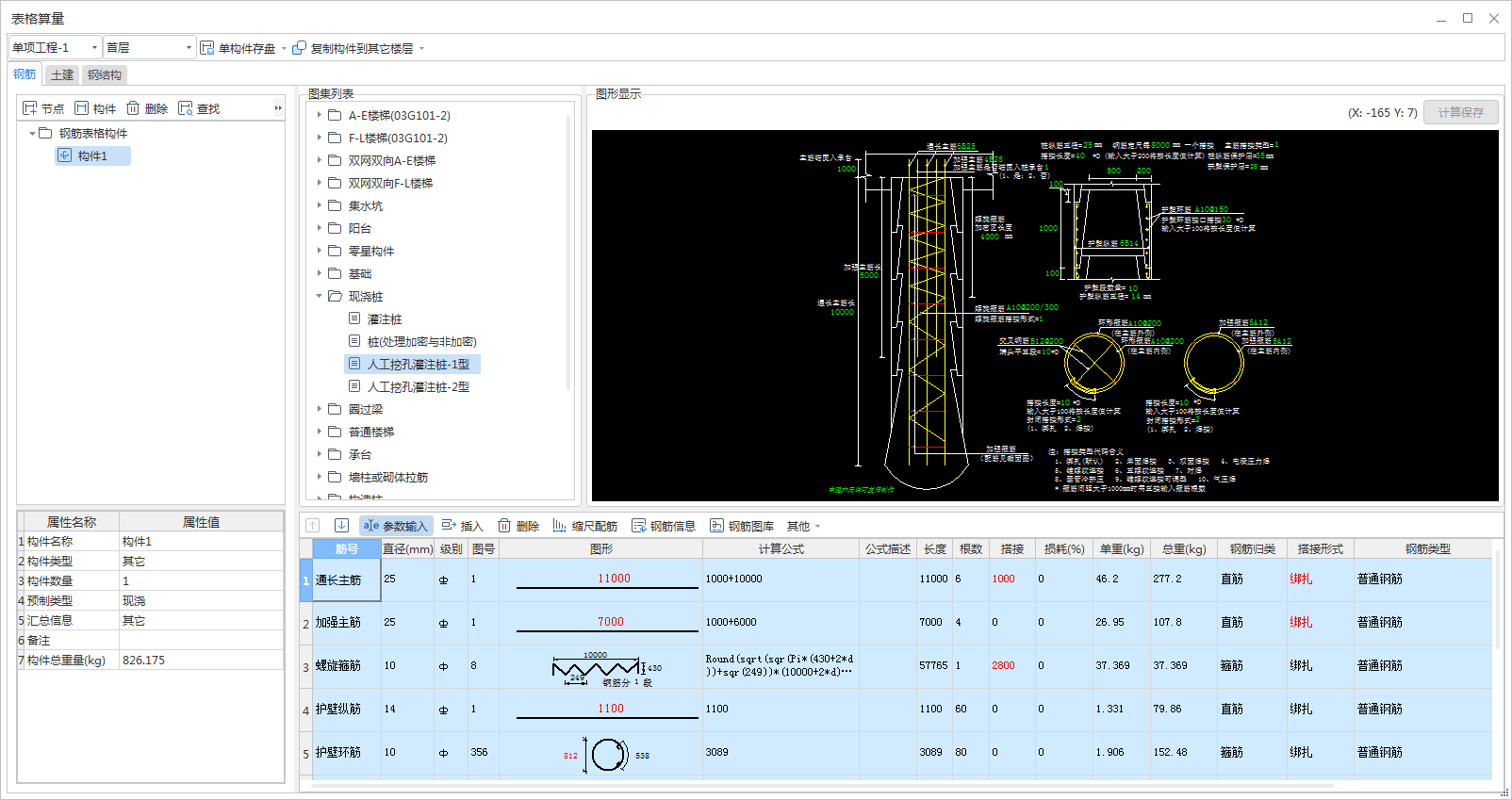Image resolution: width=1512 pixels, height=800 pixels.
Task: Open 钢筋信息 rebar info
Action: pos(664,526)
